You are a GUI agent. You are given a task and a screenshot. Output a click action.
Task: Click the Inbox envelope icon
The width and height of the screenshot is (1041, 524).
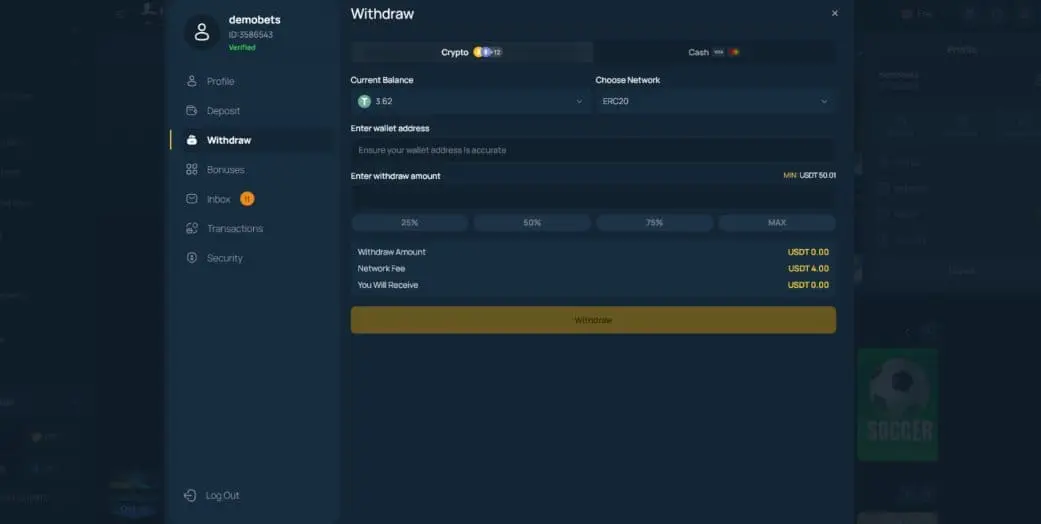[x=191, y=199]
